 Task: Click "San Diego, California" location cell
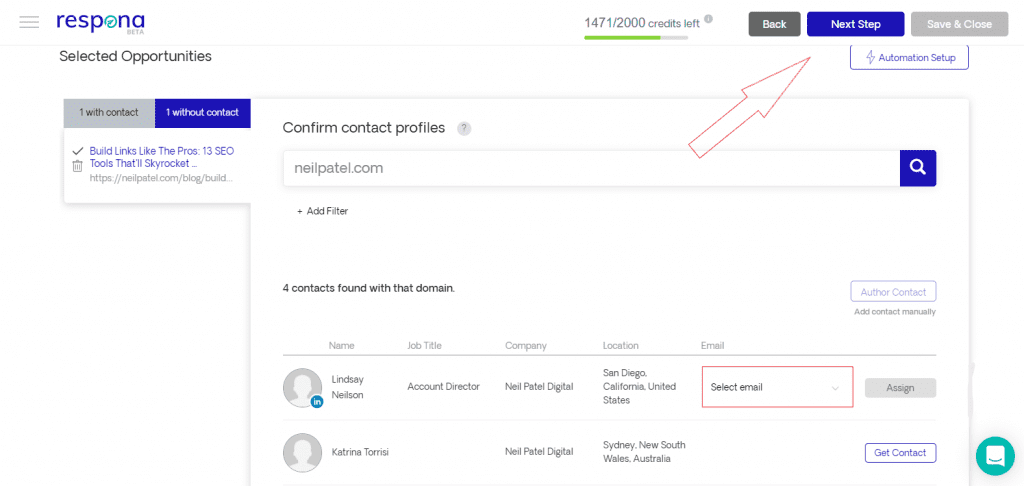(639, 387)
